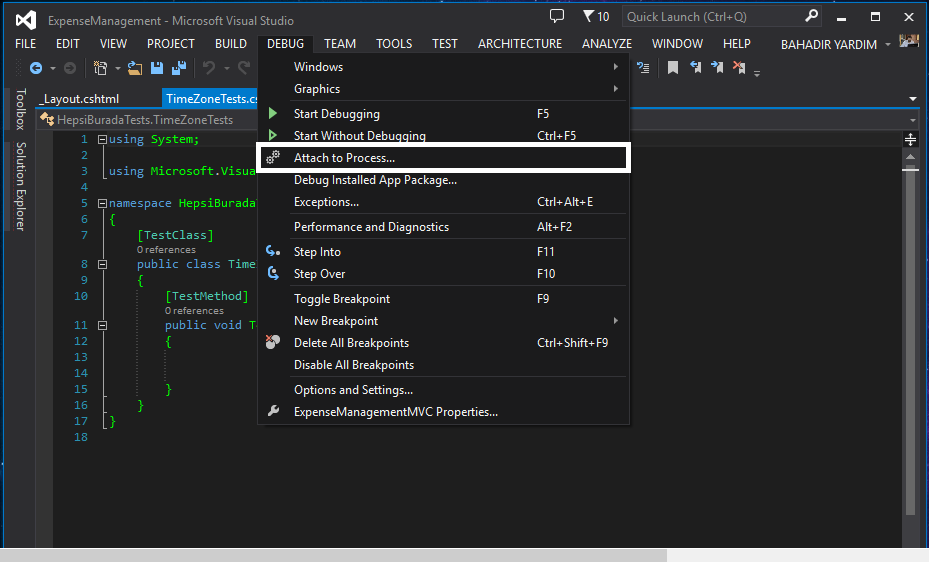
Task: Click inside the Quick Launch search box
Action: pyautogui.click(x=714, y=17)
